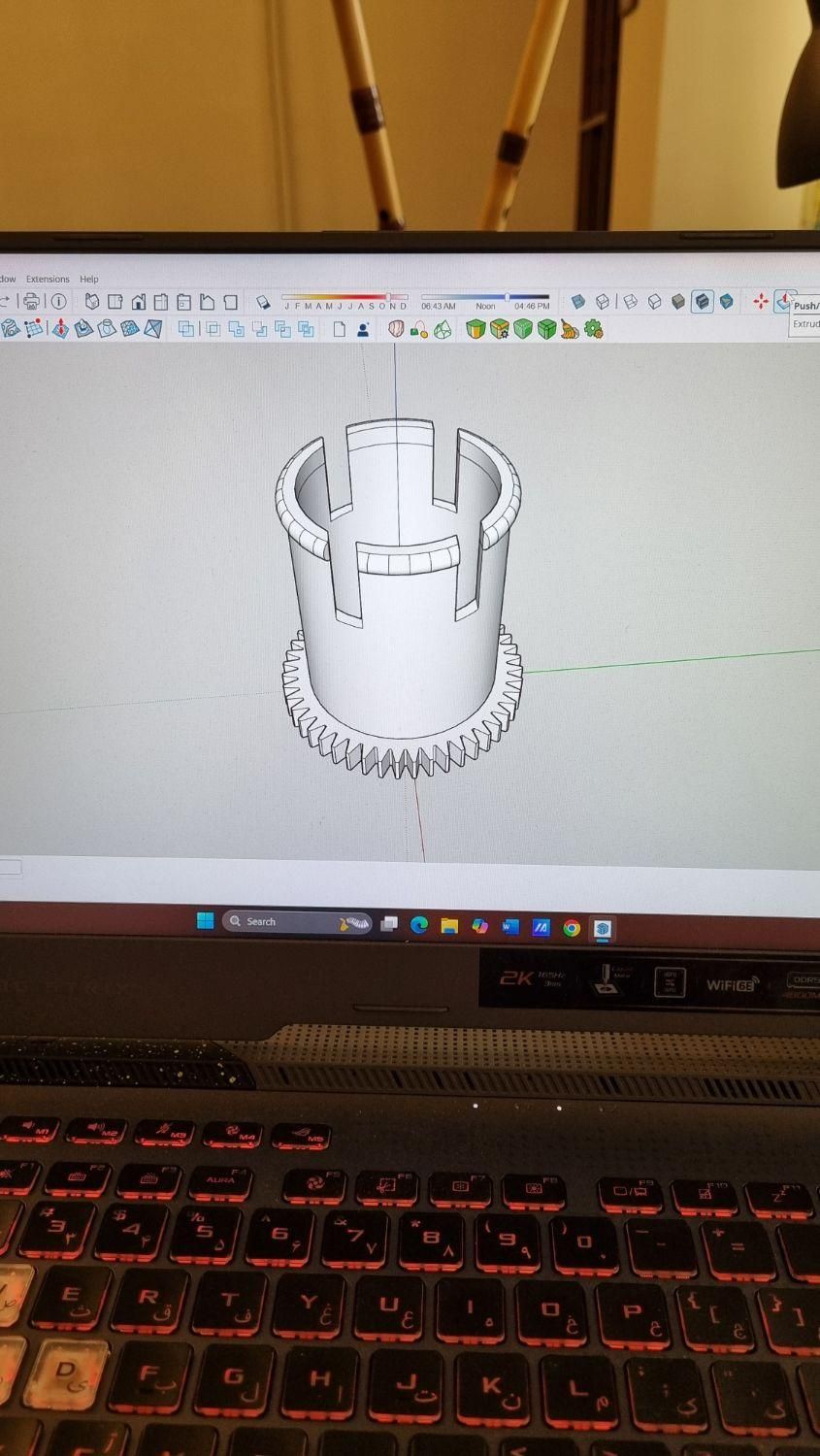Screen dimensions: 820x1456
Task: Open the Extensions menu
Action: coord(48,279)
